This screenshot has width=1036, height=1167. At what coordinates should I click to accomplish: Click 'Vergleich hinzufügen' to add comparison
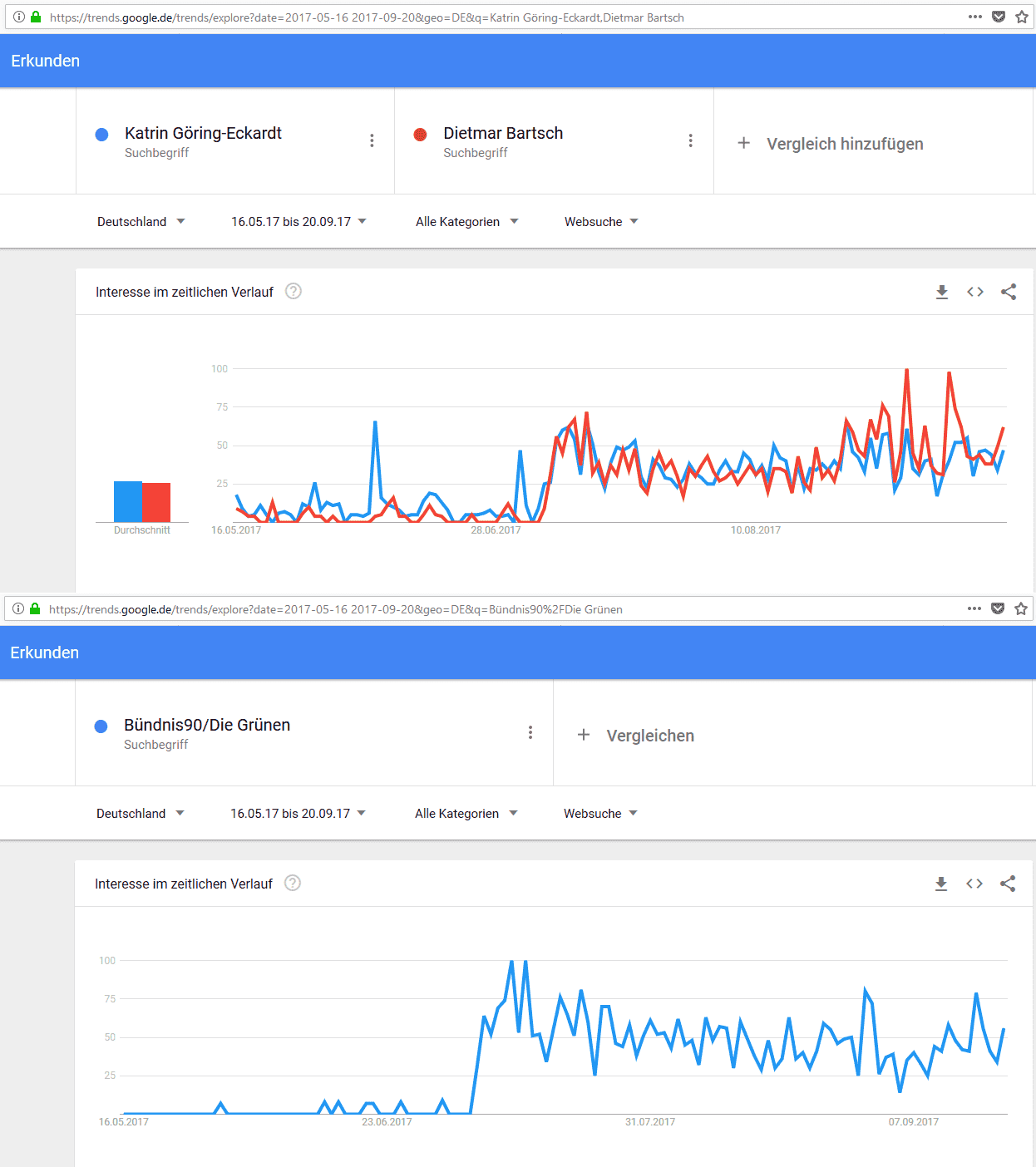[x=832, y=144]
